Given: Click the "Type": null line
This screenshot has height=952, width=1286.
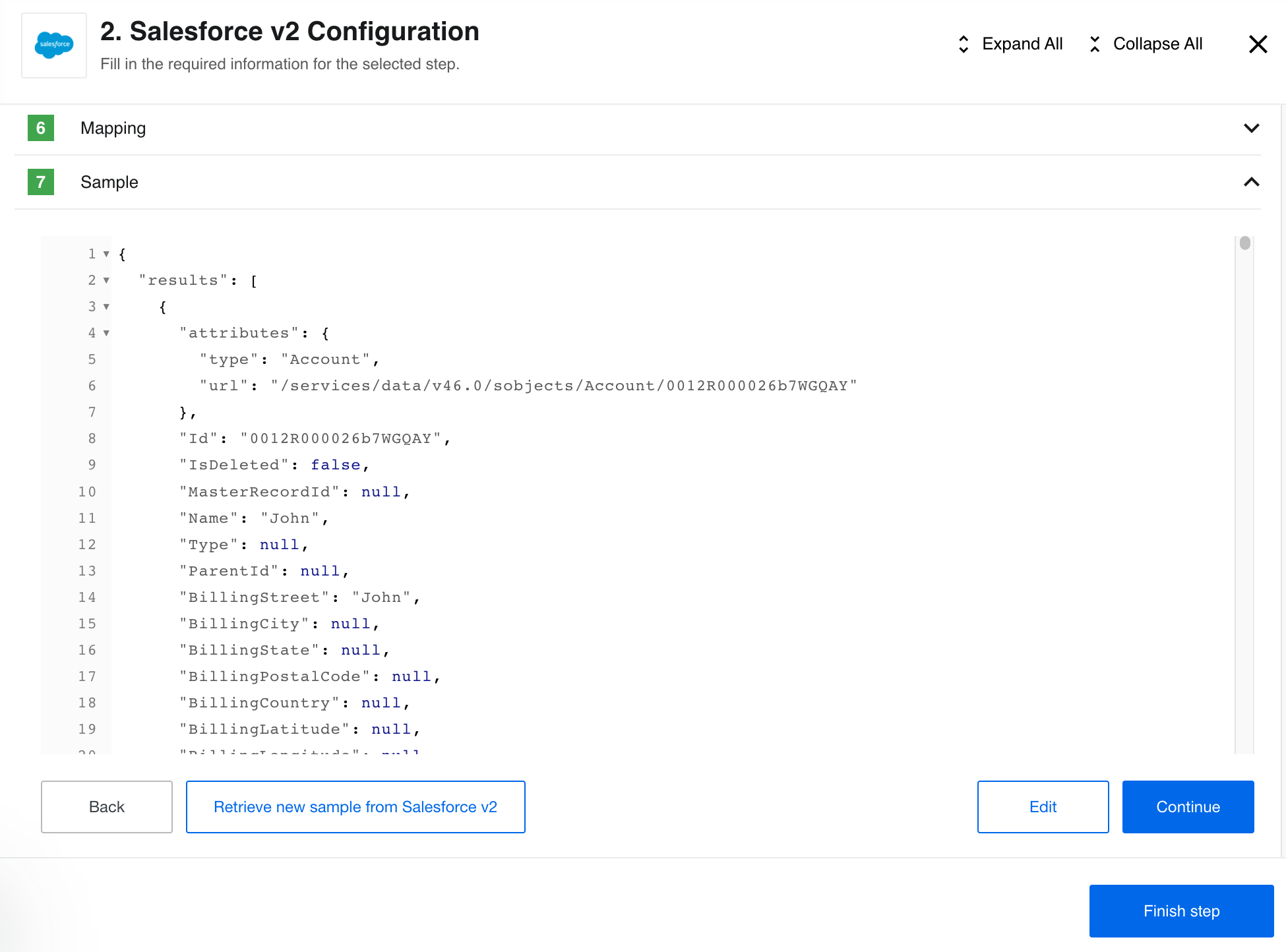Looking at the screenshot, I should click(x=244, y=545).
